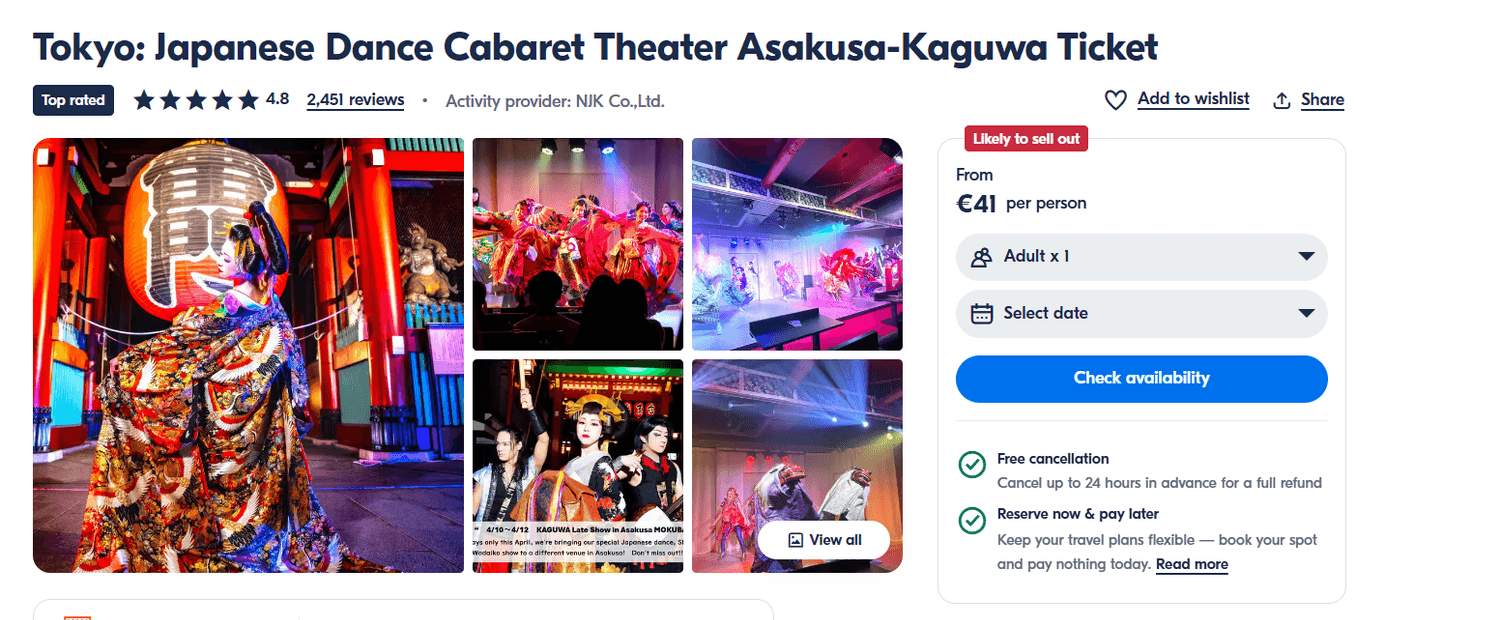The image size is (1500, 620).
Task: Click the calendar icon beside Select date
Action: tap(984, 313)
